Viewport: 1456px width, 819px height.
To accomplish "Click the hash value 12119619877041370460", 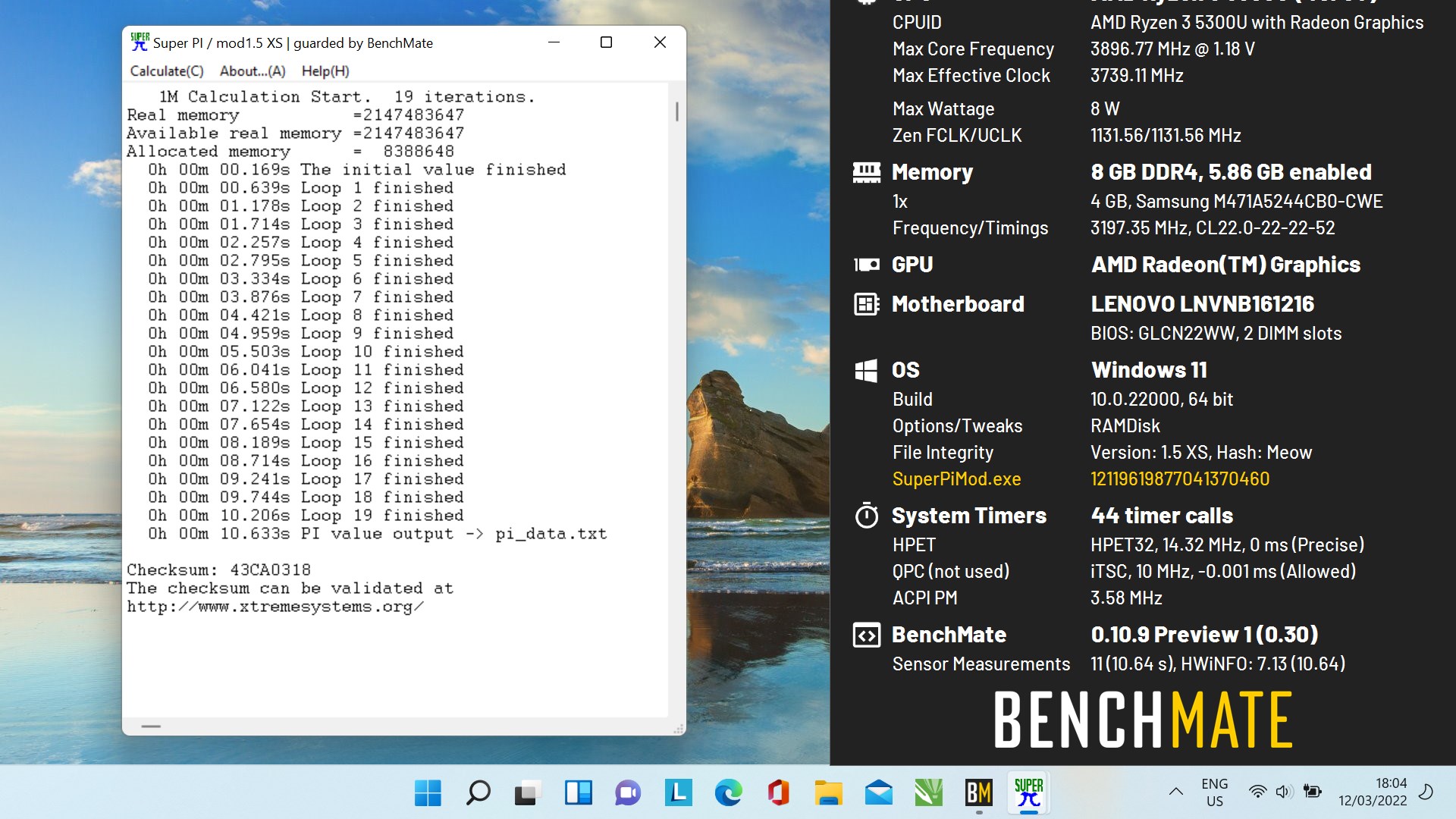I will [1180, 479].
